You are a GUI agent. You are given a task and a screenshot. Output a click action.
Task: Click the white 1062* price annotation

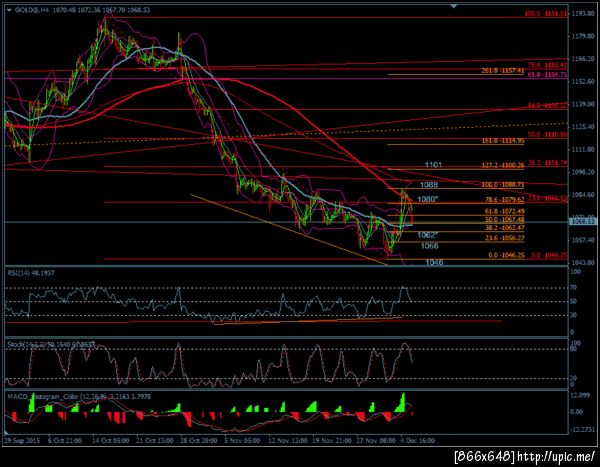427,235
